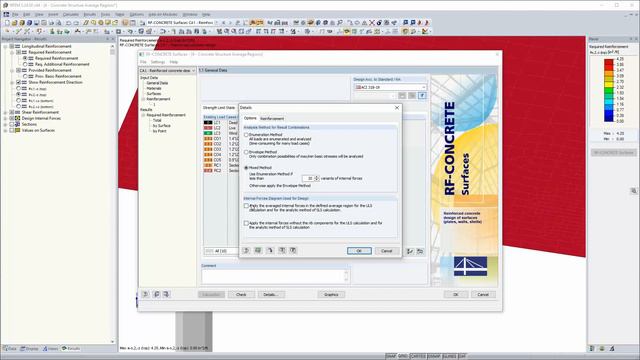Click fourth icon in Details dialog bottom row
Viewport: 640px width, 360px height.
(x=282, y=251)
